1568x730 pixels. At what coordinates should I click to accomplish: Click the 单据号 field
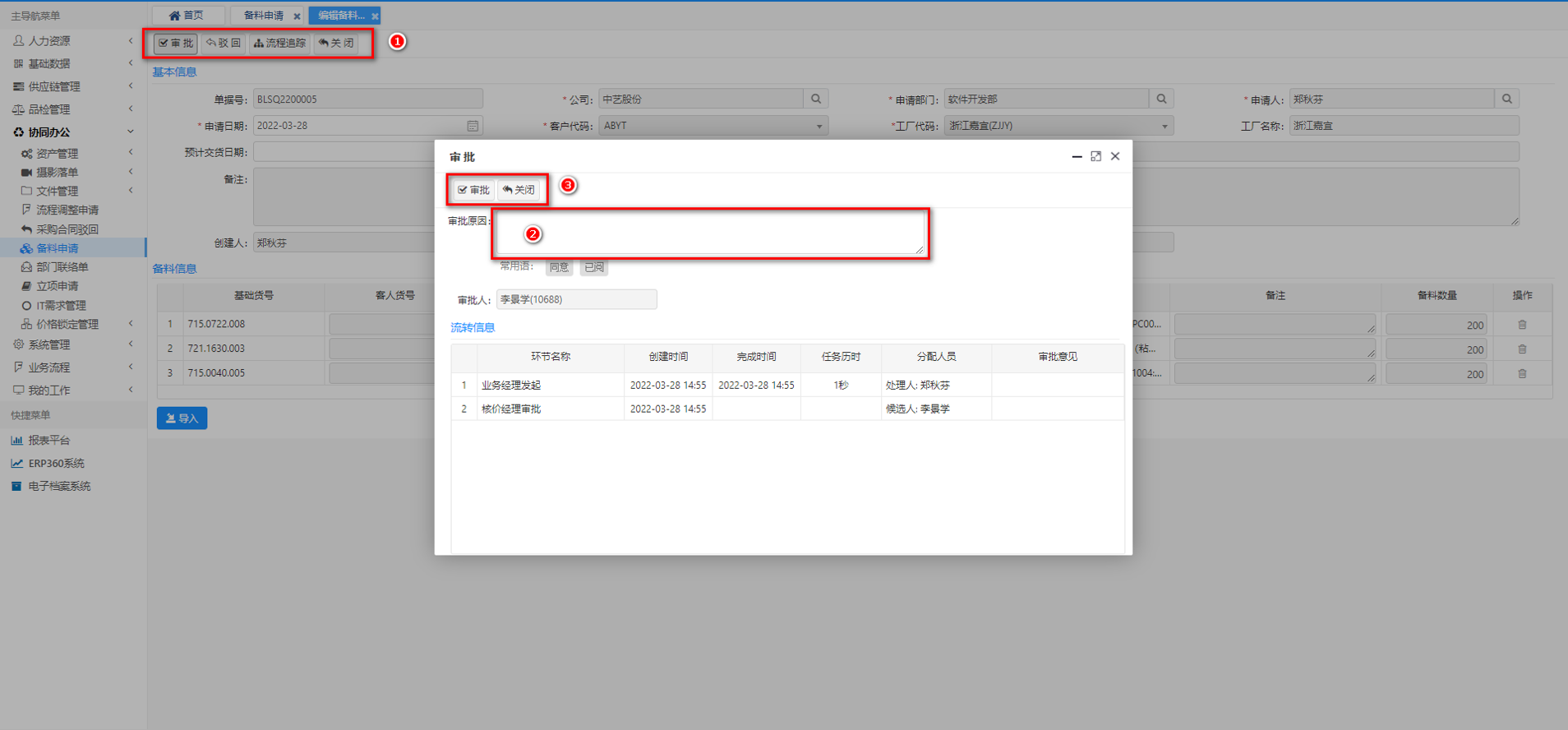[367, 99]
